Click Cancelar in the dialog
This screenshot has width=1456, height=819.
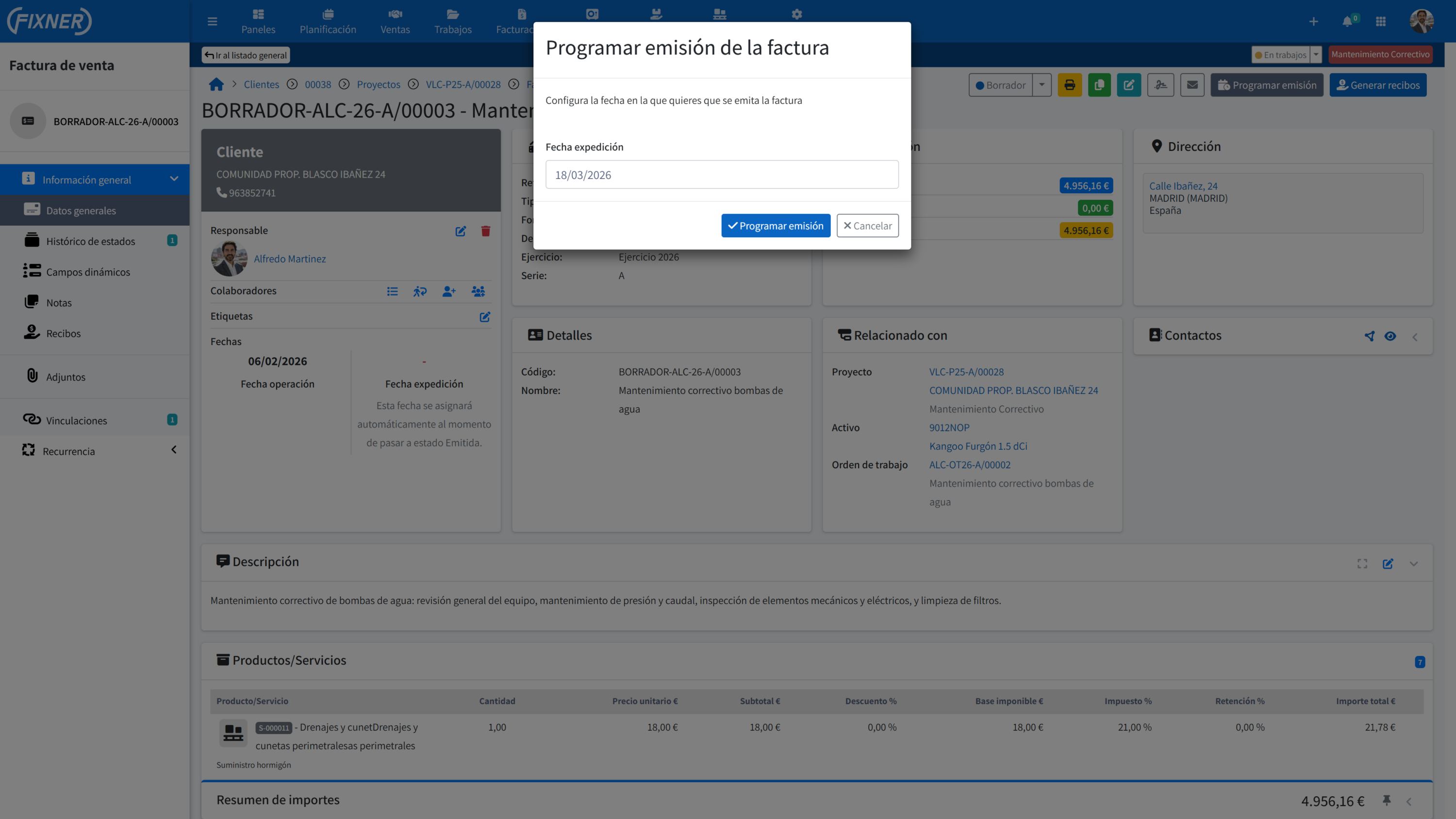point(867,226)
